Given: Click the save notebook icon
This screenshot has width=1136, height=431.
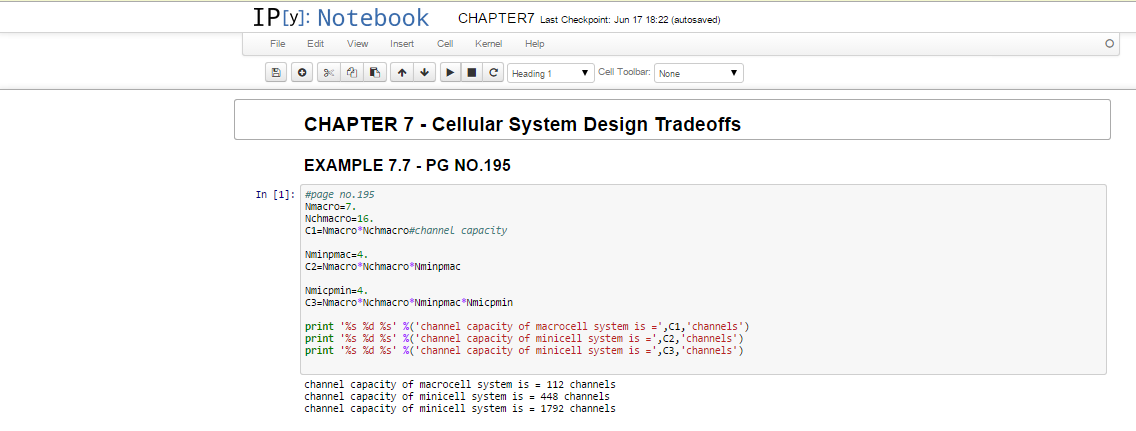Looking at the screenshot, I should coord(276,73).
